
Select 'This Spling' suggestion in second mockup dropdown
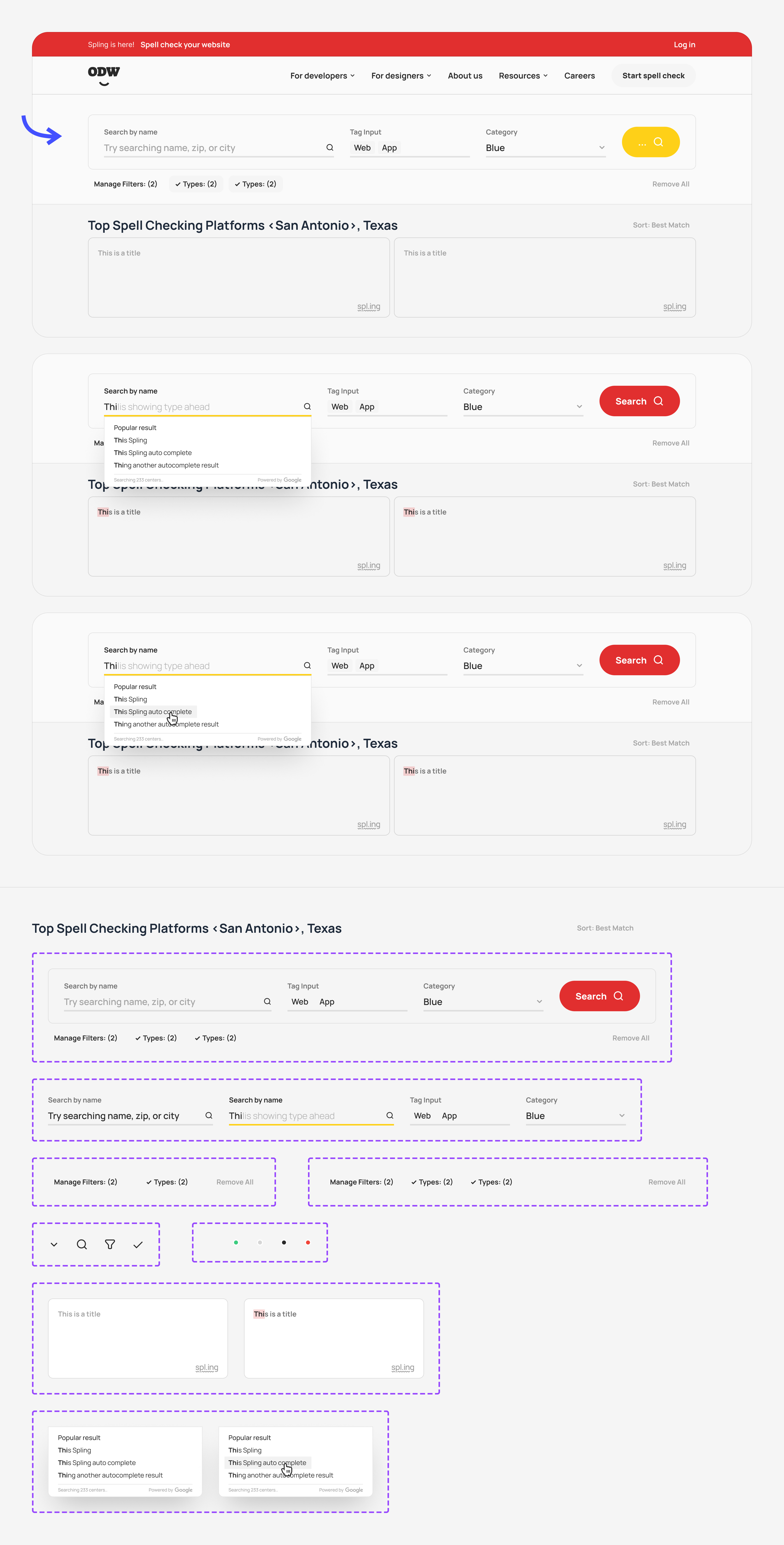[131, 440]
